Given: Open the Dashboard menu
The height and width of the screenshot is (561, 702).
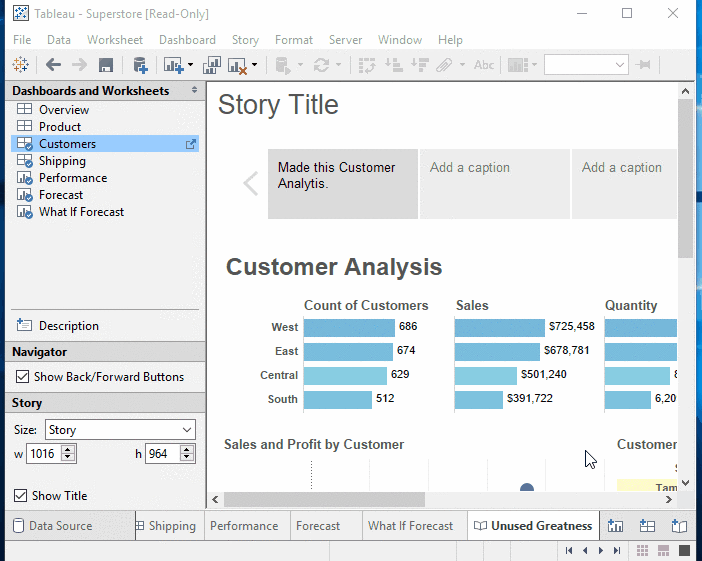Looking at the screenshot, I should point(187,40).
